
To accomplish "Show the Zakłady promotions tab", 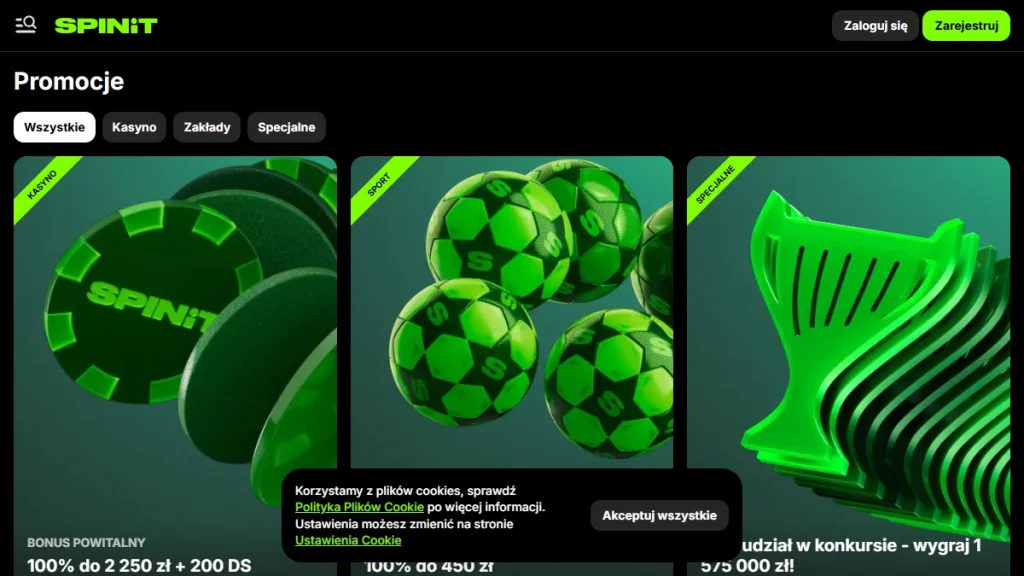I will click(207, 127).
